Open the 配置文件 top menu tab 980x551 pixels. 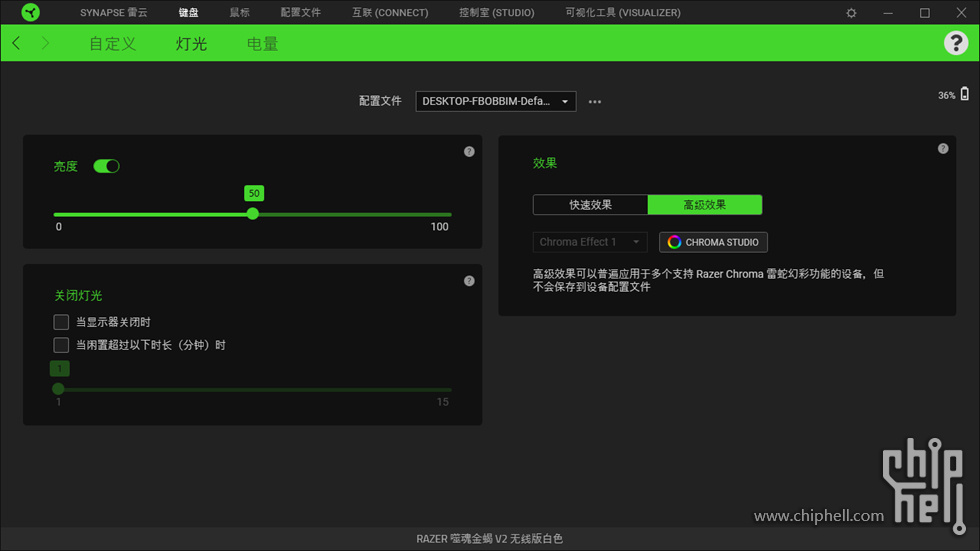pyautogui.click(x=301, y=12)
